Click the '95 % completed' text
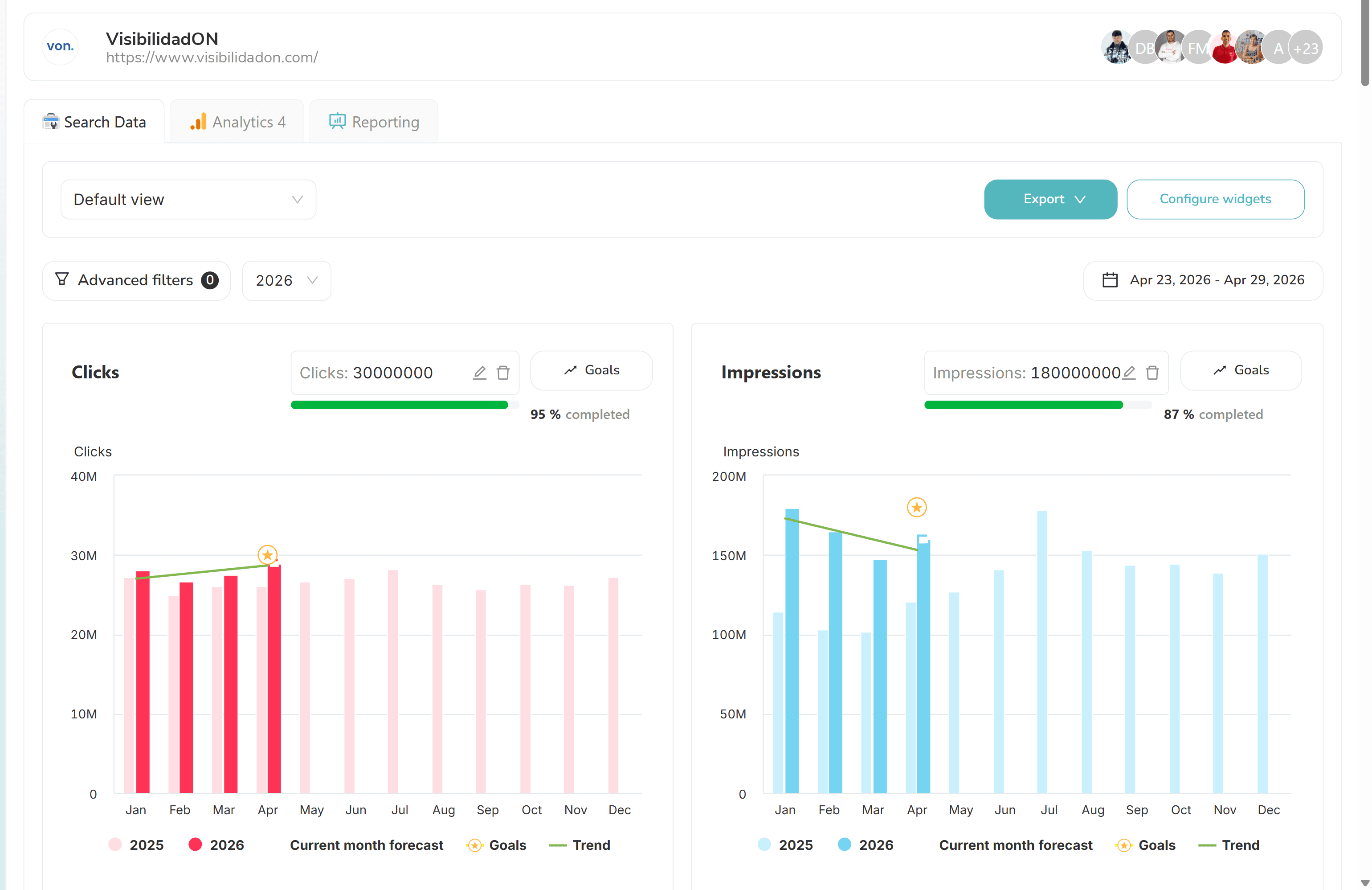Viewport: 1372px width, 890px height. pos(580,415)
